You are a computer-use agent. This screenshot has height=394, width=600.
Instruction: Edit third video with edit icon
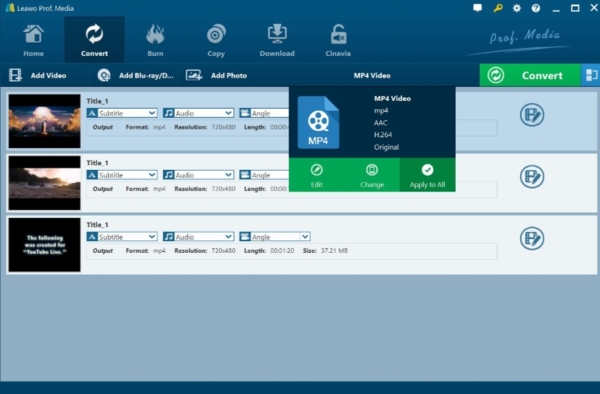point(532,238)
